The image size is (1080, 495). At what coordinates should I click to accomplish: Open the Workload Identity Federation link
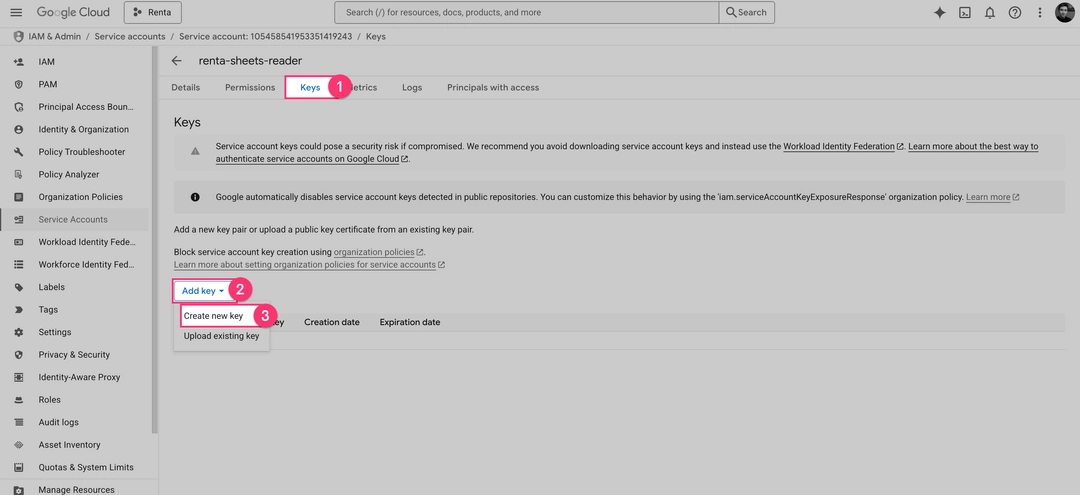(x=839, y=146)
